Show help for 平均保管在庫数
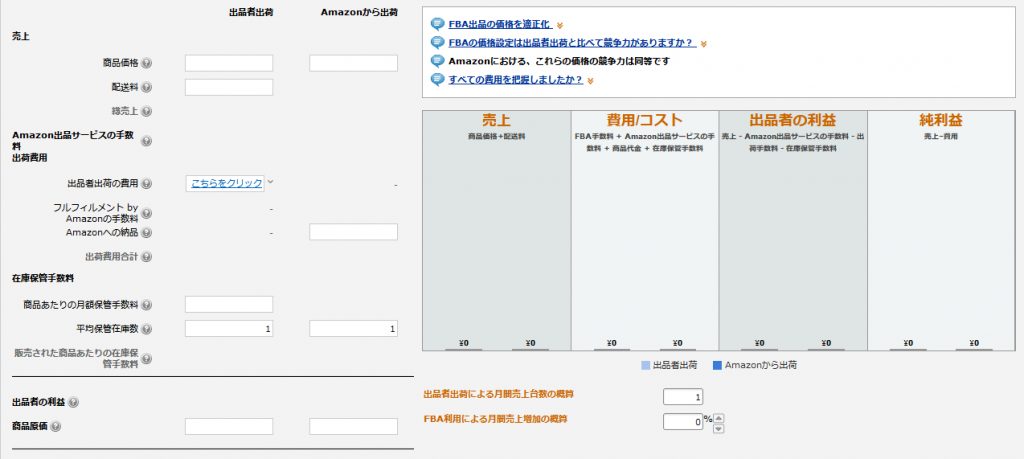The image size is (1024, 459). point(146,329)
